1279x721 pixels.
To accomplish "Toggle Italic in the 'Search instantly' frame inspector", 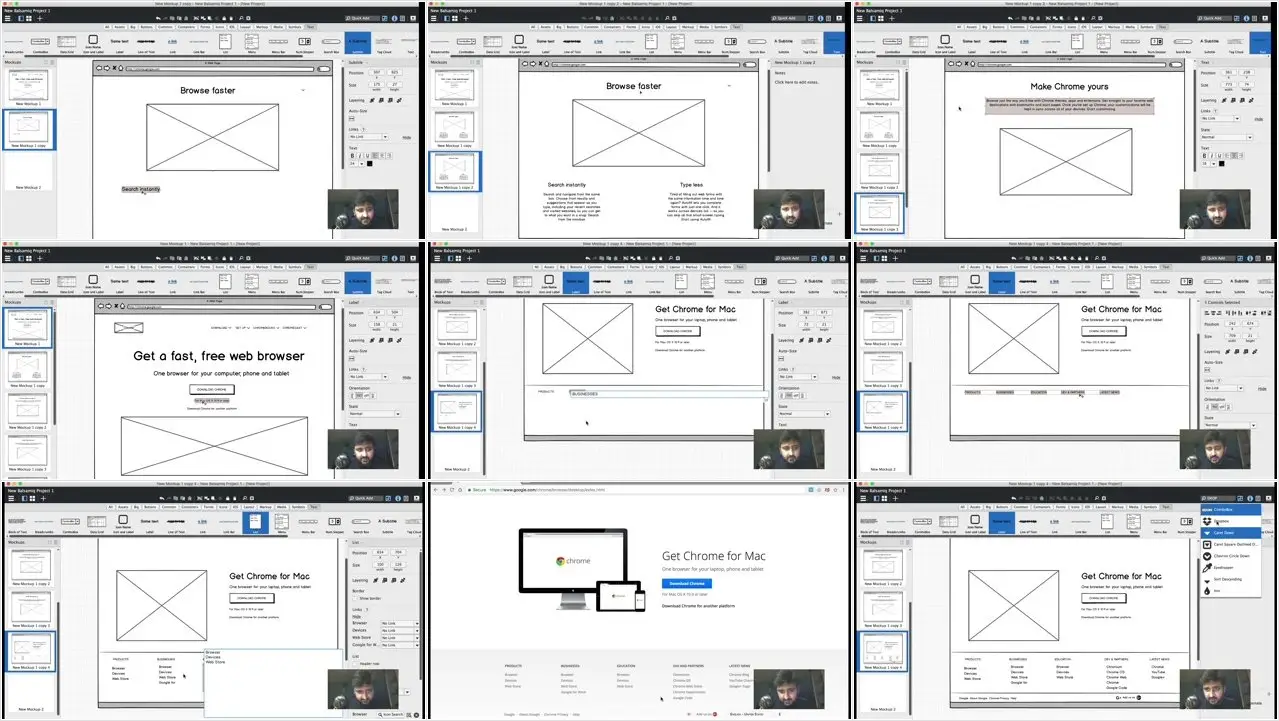I will pos(359,156).
